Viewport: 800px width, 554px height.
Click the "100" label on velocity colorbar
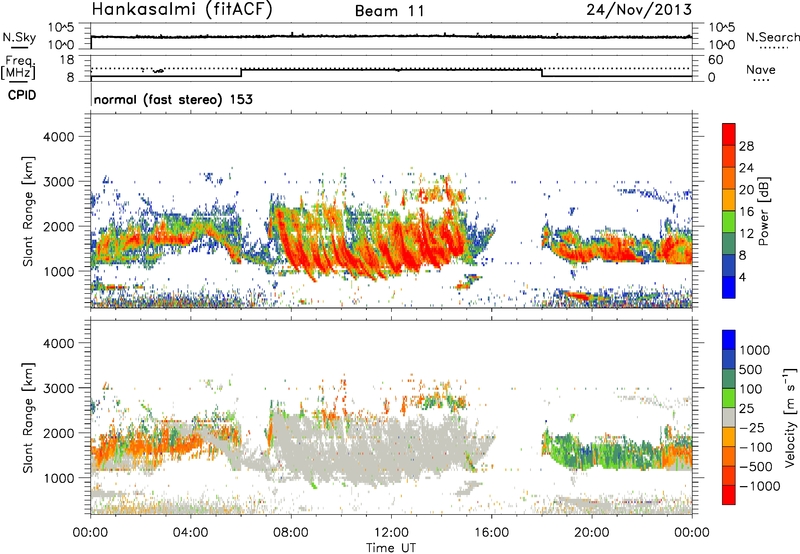point(750,389)
